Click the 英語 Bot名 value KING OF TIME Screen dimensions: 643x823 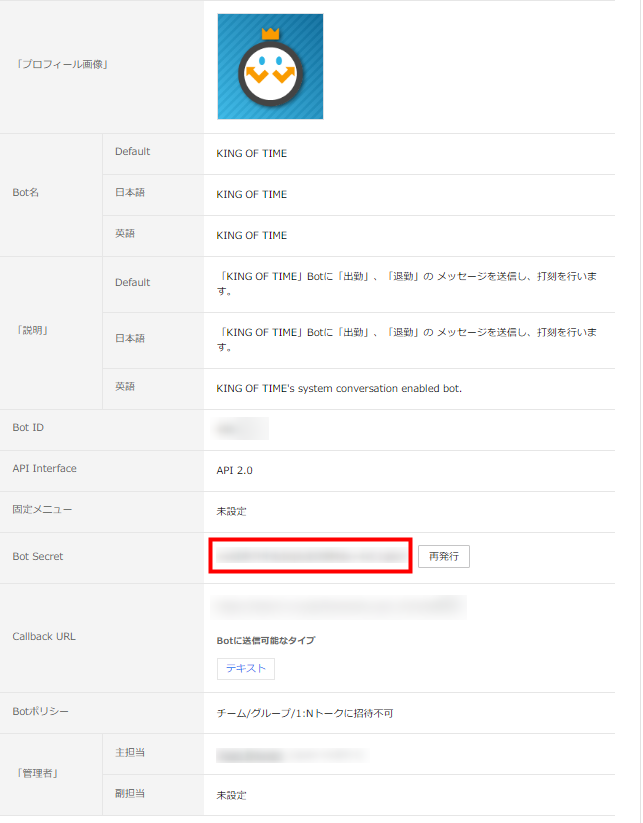point(252,236)
